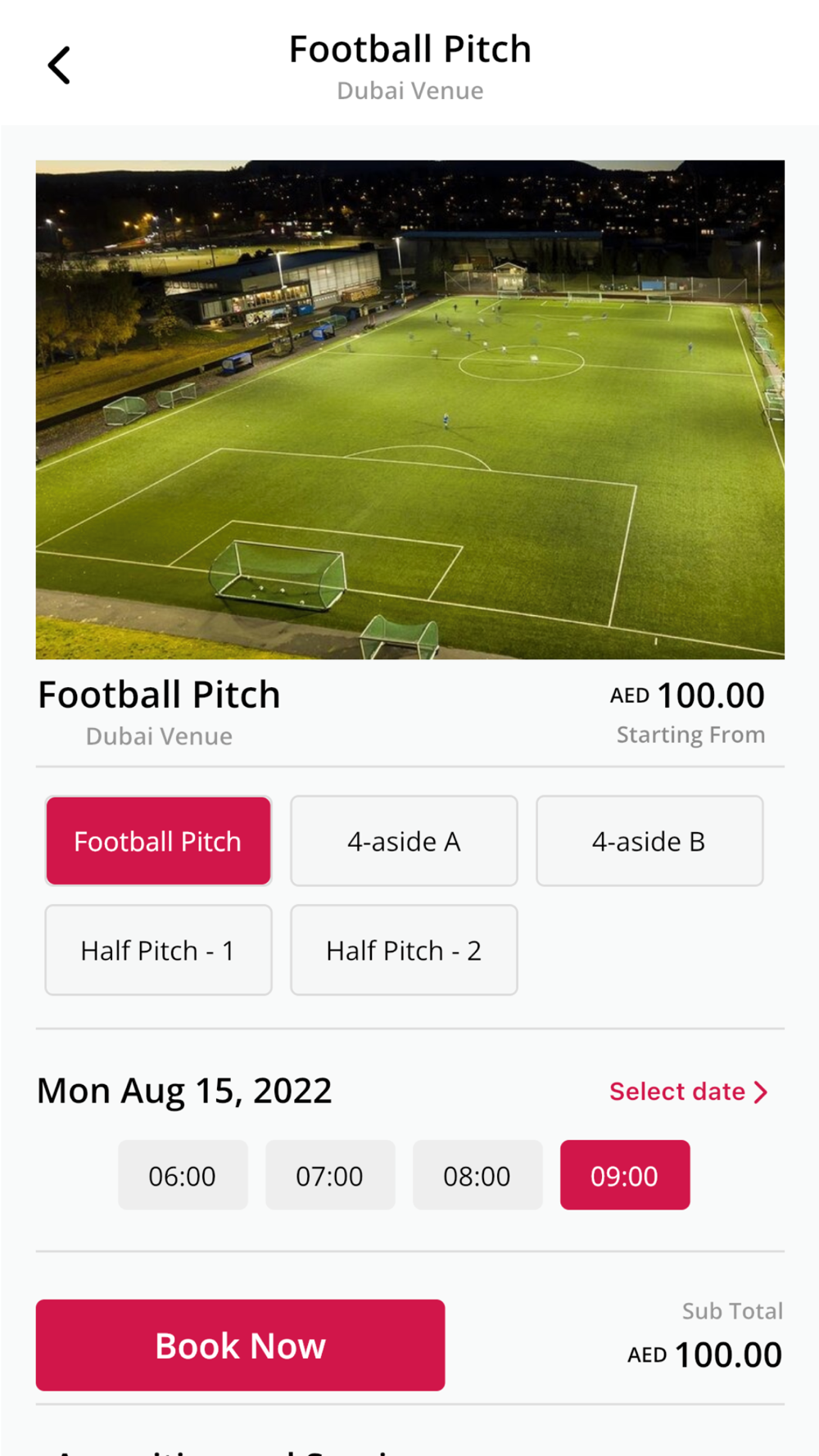The image size is (819, 1456).
Task: Open the Select date picker
Action: tap(688, 1092)
